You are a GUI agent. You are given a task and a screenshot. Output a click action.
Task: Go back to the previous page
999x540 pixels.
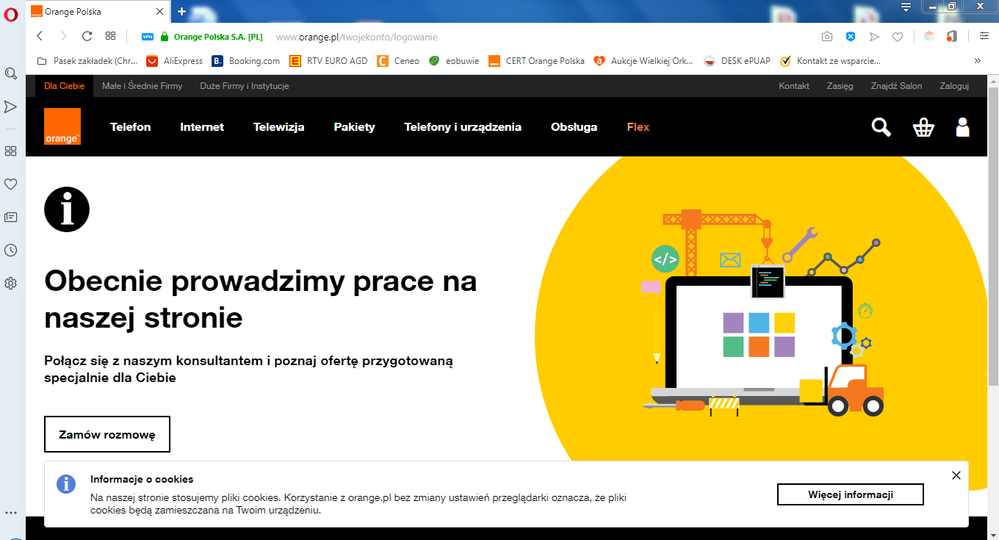tap(40, 36)
